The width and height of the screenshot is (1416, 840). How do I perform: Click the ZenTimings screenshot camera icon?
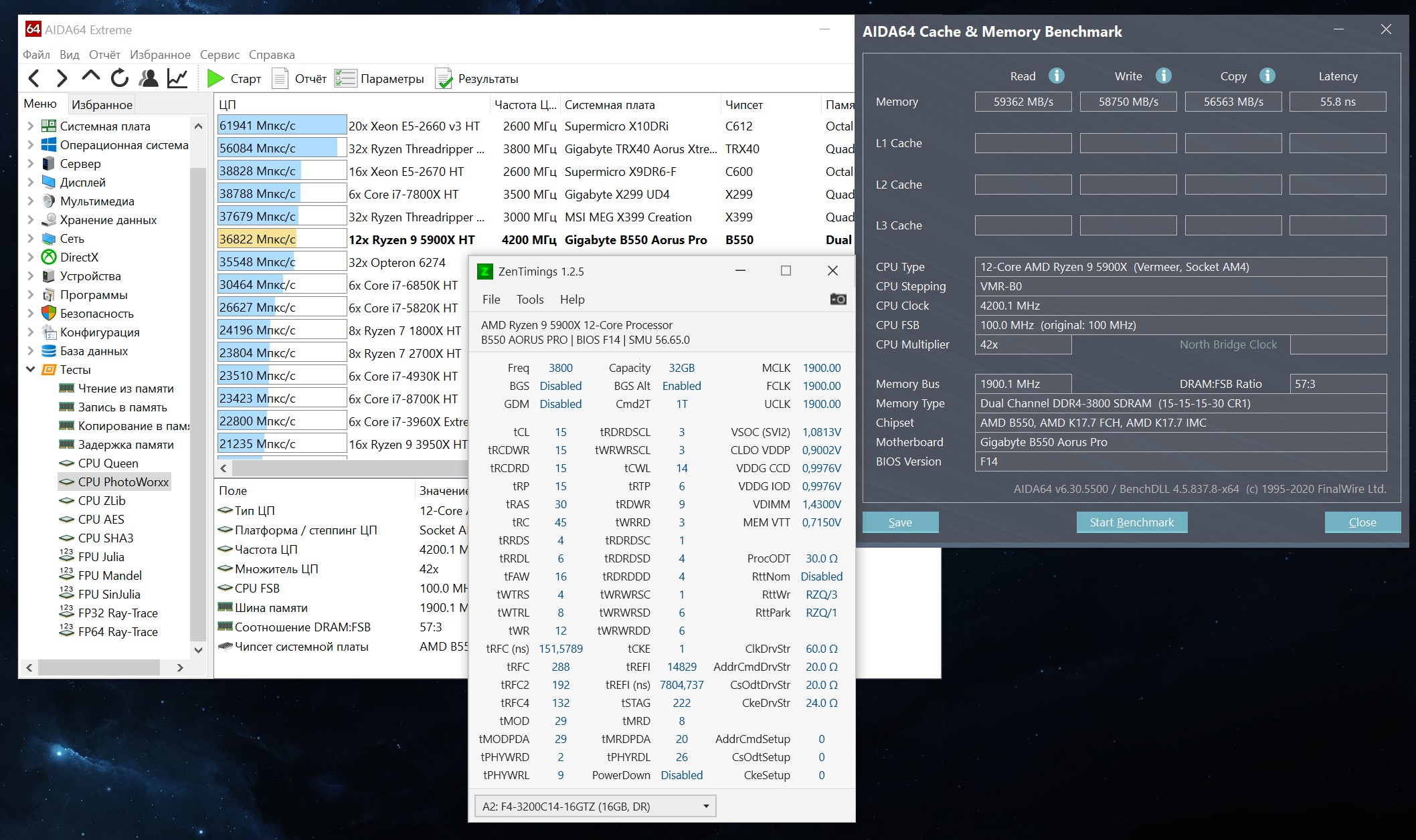point(838,299)
